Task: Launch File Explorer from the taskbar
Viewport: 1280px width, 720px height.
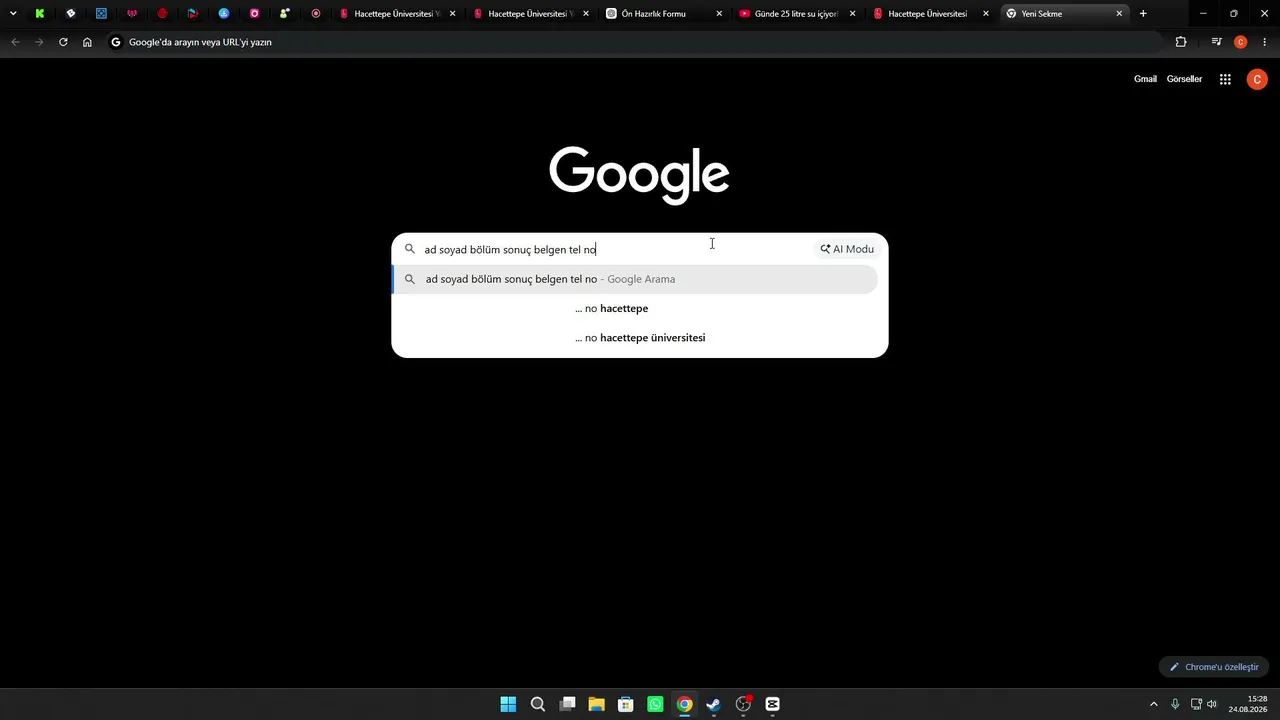Action: tap(596, 704)
